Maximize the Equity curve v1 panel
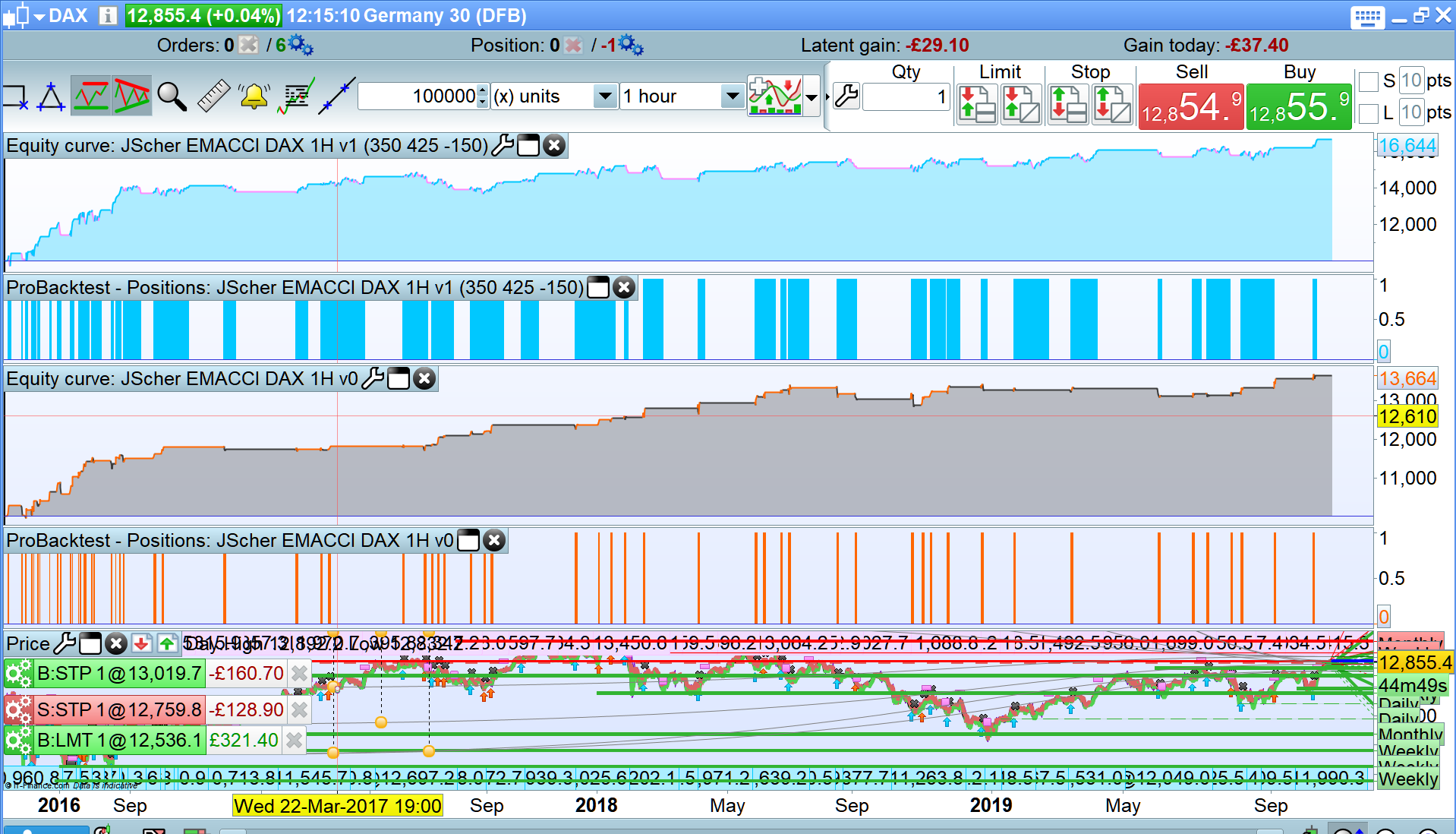 click(528, 145)
